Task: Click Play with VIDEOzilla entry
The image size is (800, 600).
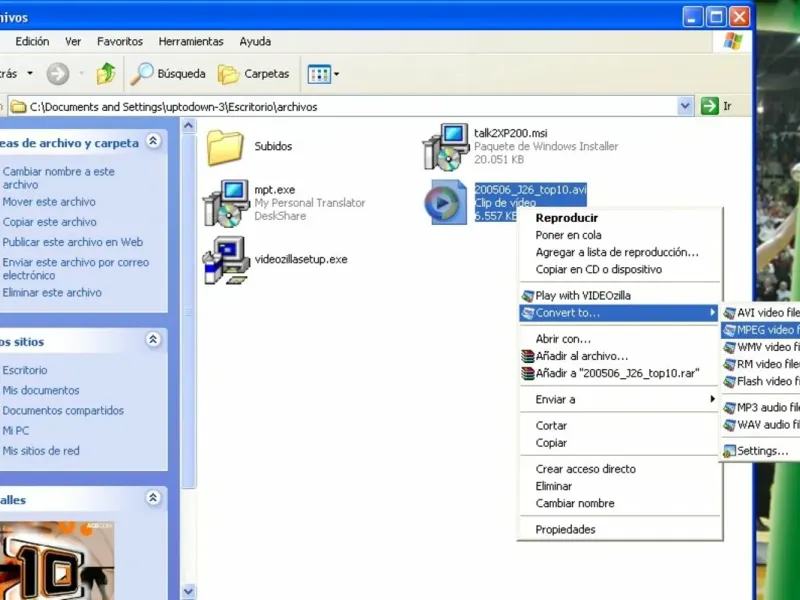Action: coord(620,295)
